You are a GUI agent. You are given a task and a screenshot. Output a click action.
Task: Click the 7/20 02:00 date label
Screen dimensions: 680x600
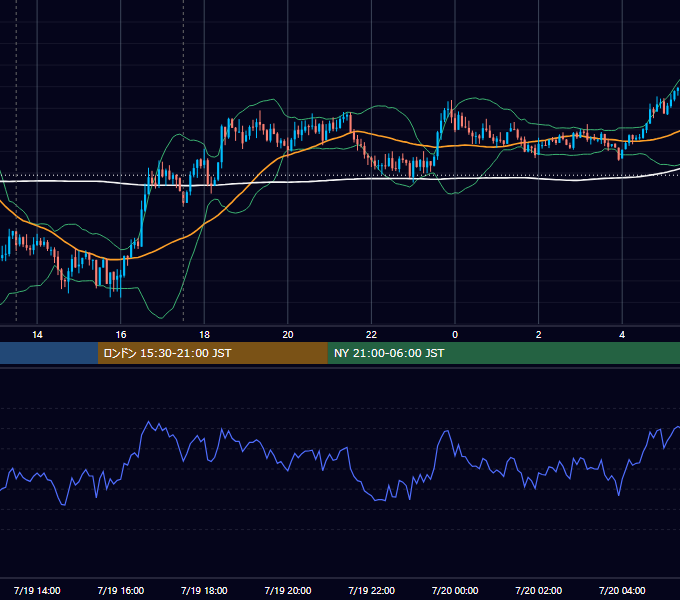pyautogui.click(x=539, y=590)
